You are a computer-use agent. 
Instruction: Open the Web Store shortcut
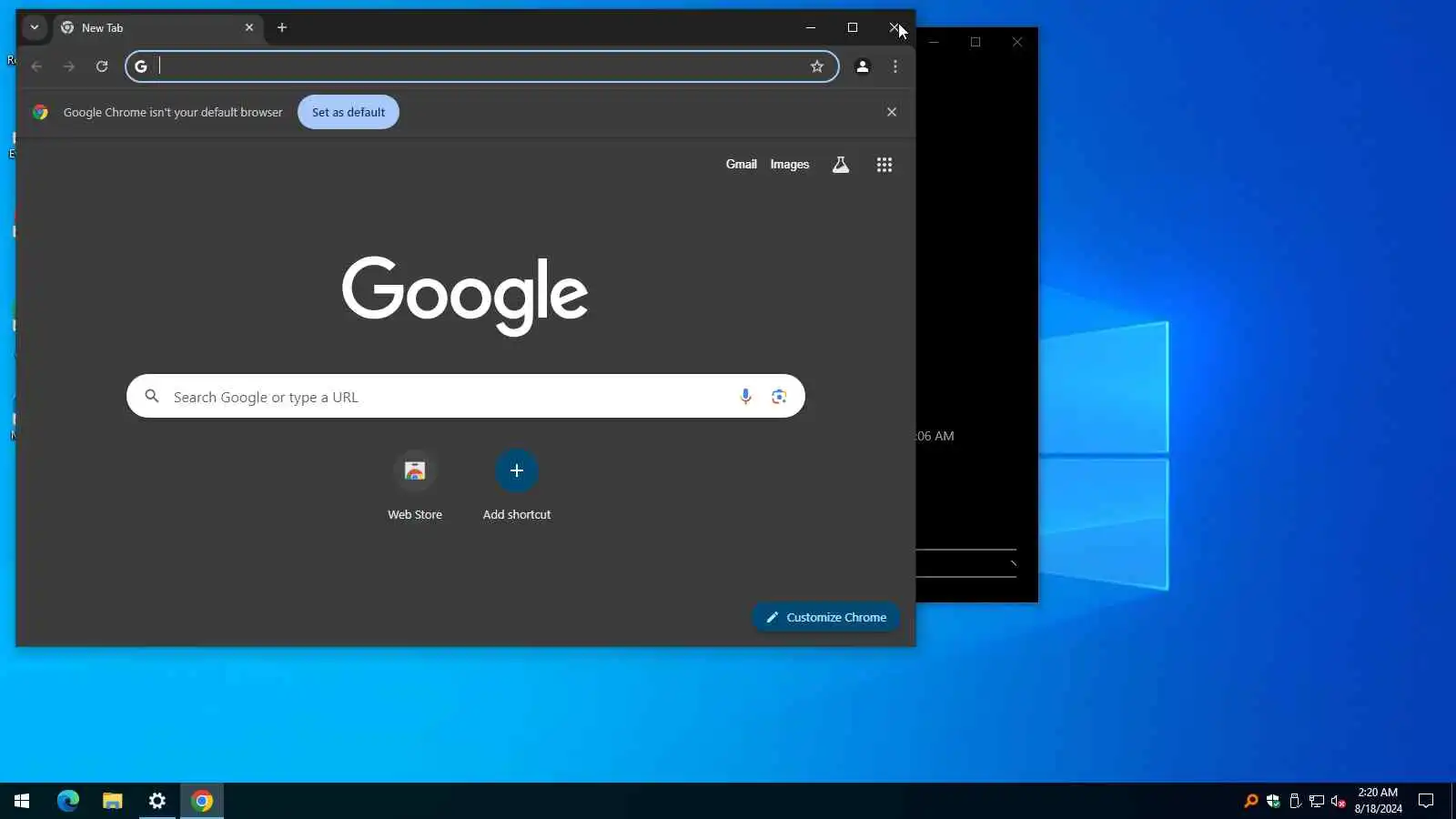click(x=415, y=486)
